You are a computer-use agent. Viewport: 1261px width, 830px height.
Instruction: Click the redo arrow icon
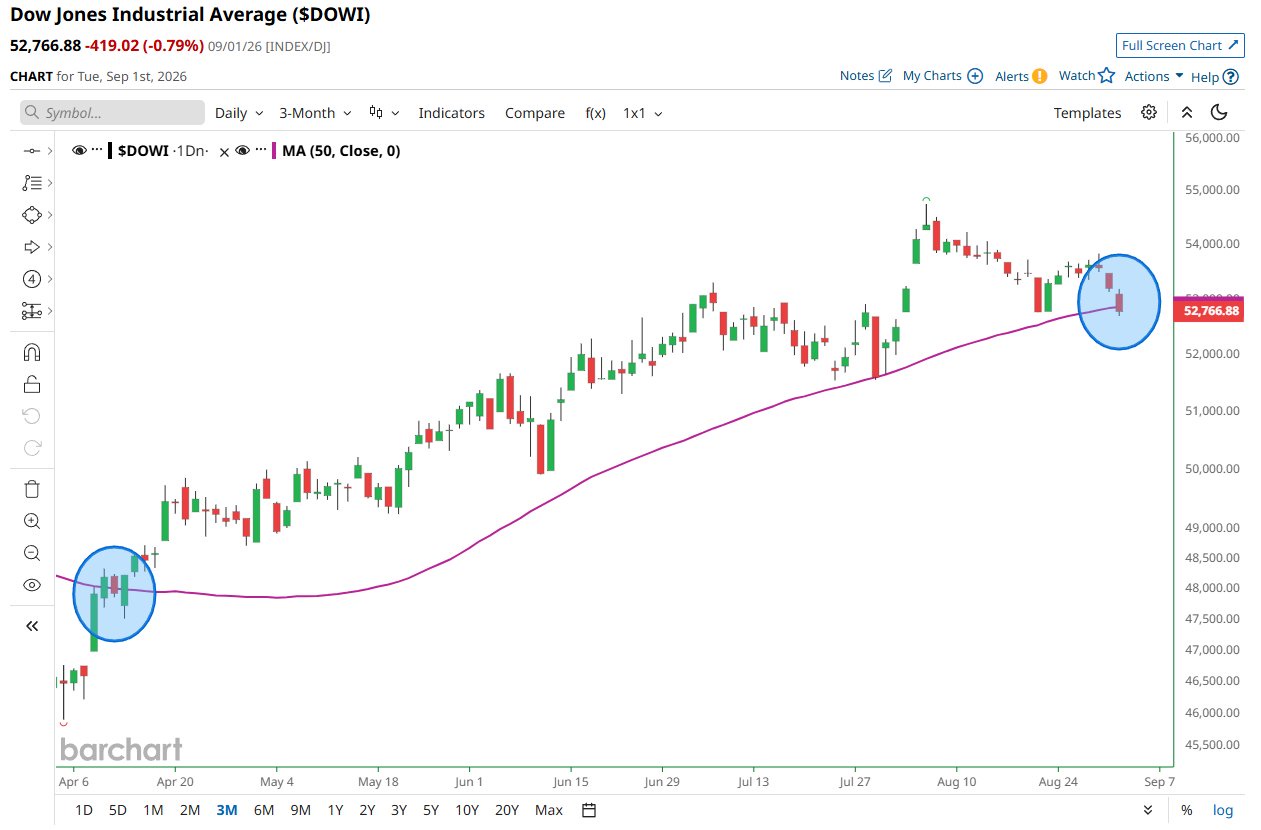tap(31, 448)
